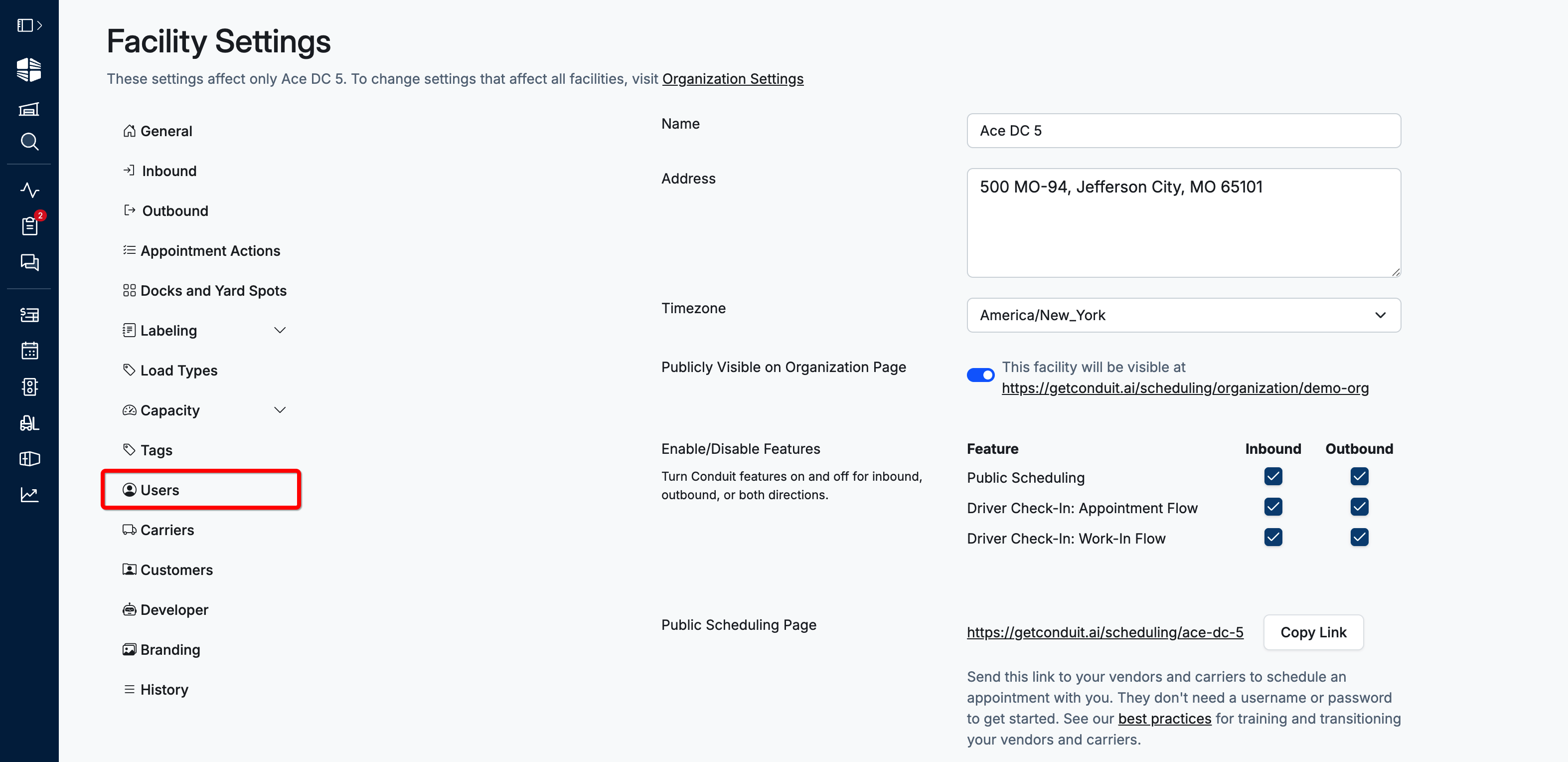Open the forklift icon in sidebar
Screen dimensions: 1568x762
click(29, 423)
